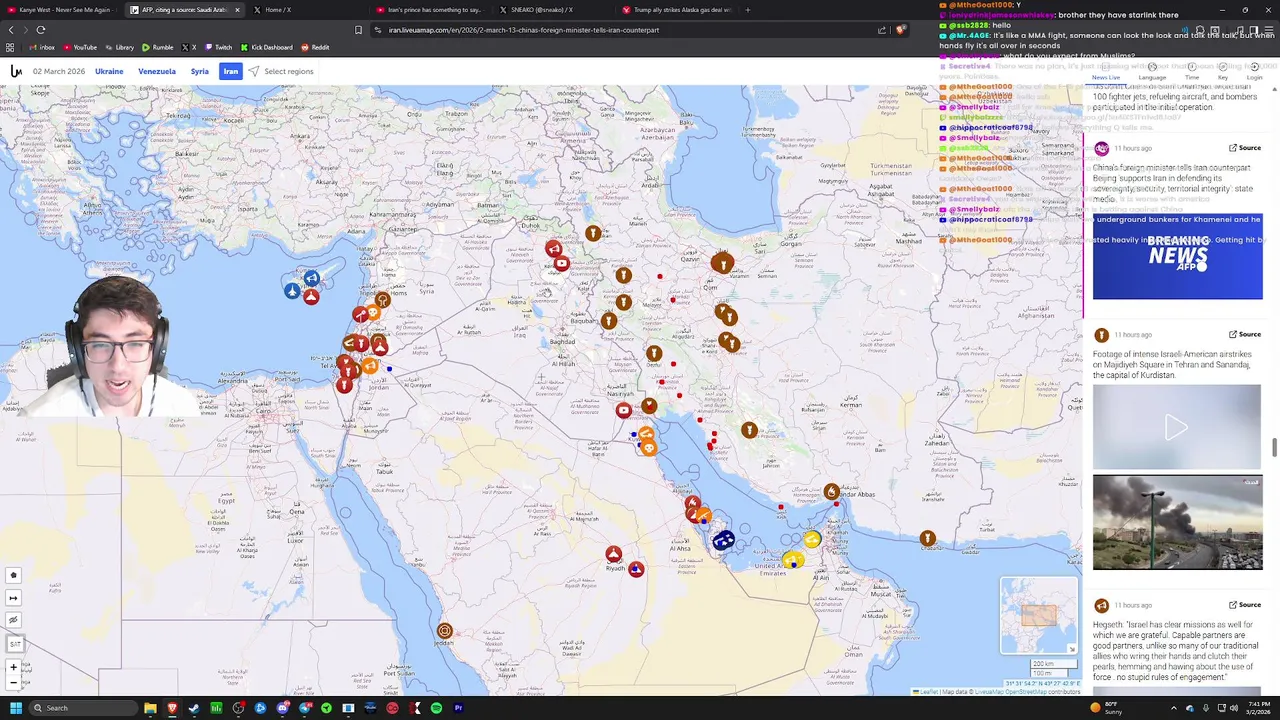Play the Majidiyeh Square airstrike video
This screenshot has height=720, width=1280.
coord(1177,428)
